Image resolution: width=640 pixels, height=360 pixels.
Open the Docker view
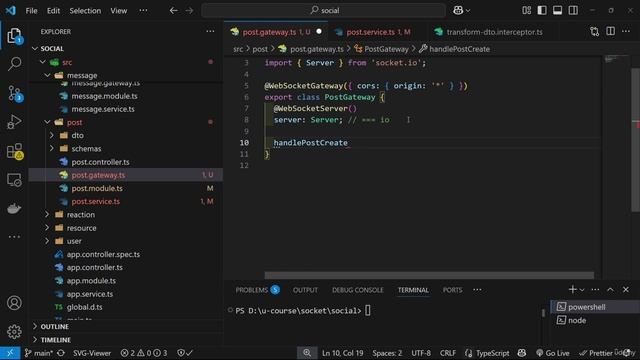14,209
